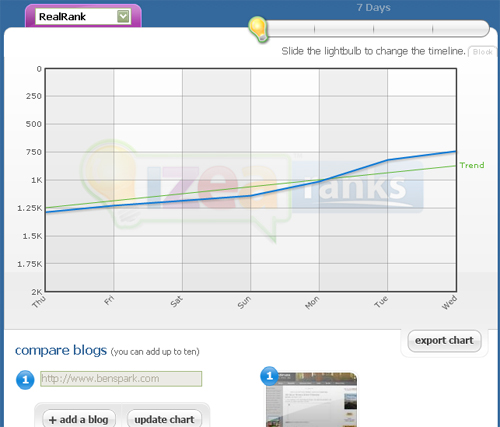Click the lightbulb slider handle
This screenshot has width=500, height=427.
(258, 29)
